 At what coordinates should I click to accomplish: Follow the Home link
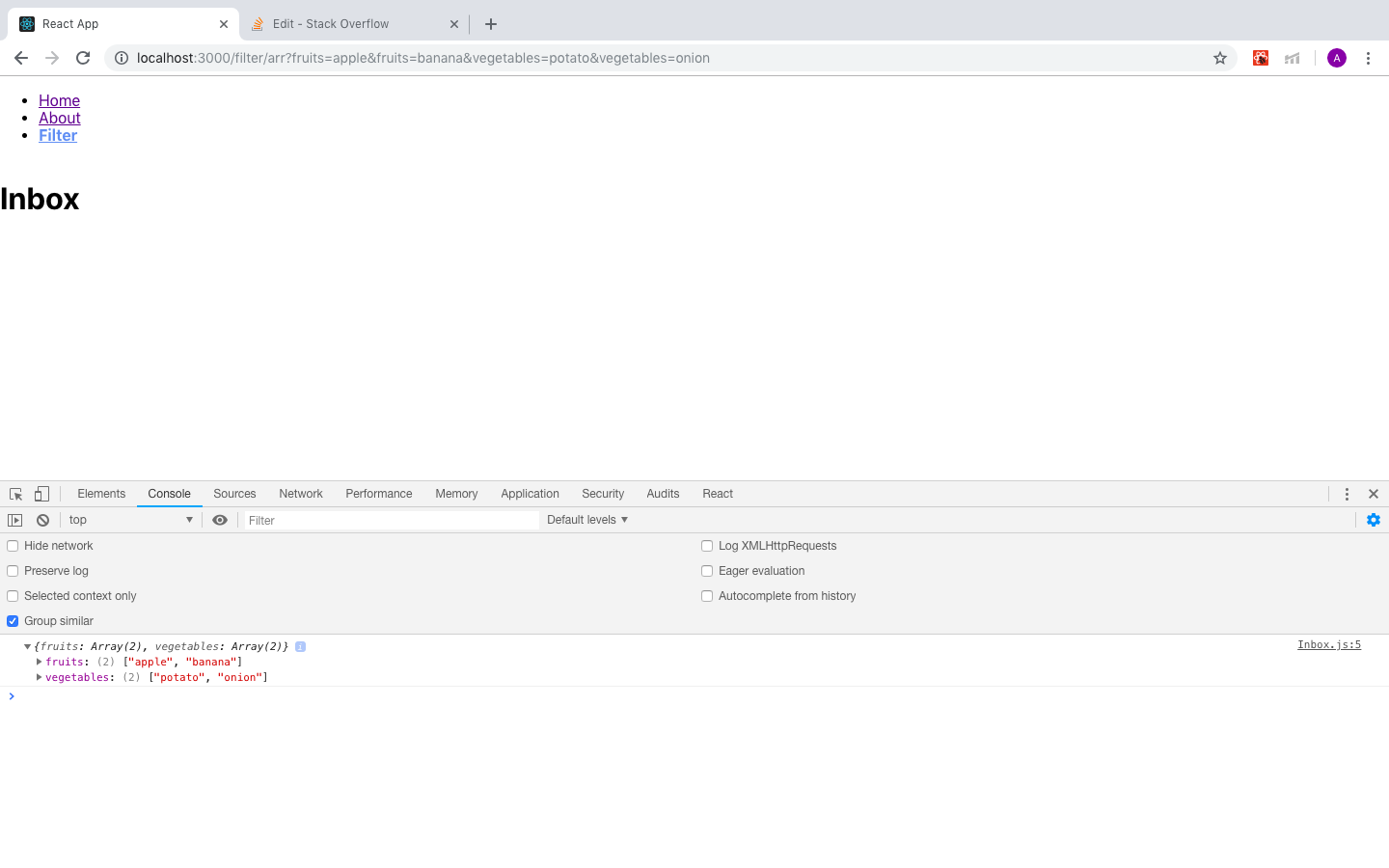pos(59,100)
